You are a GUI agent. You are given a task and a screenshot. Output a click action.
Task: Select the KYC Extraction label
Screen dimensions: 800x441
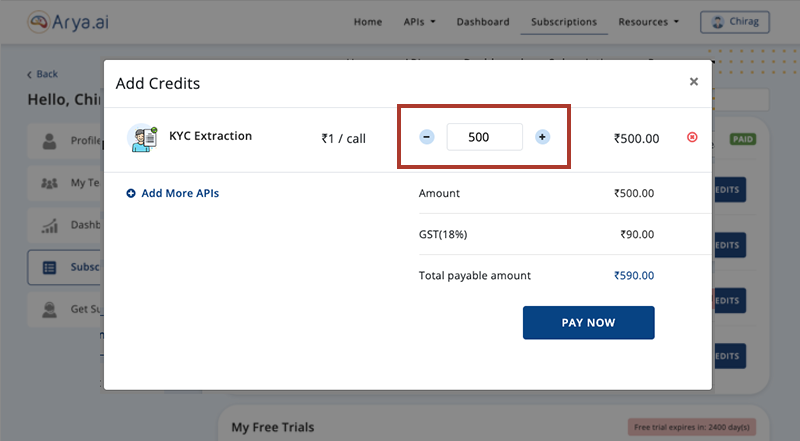pos(211,136)
